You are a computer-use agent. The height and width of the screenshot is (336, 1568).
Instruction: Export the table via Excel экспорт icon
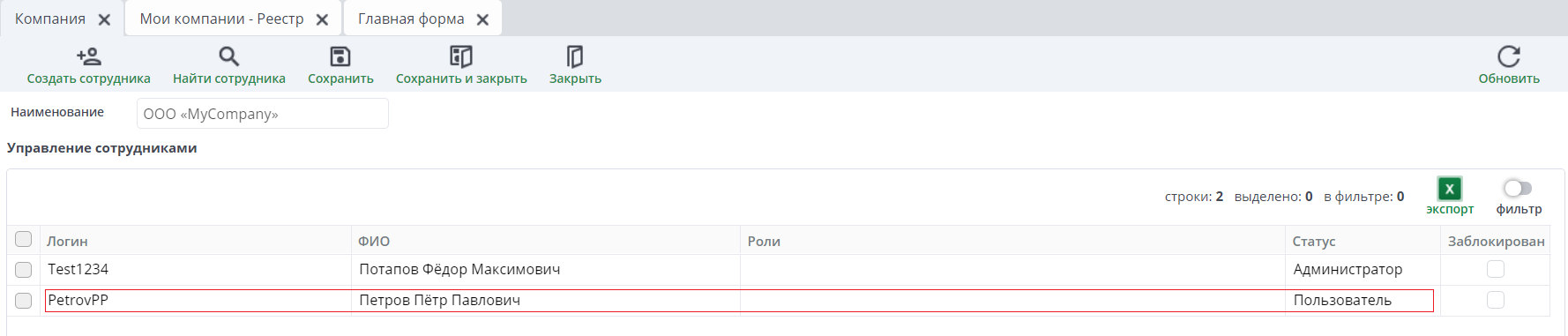[x=1450, y=189]
